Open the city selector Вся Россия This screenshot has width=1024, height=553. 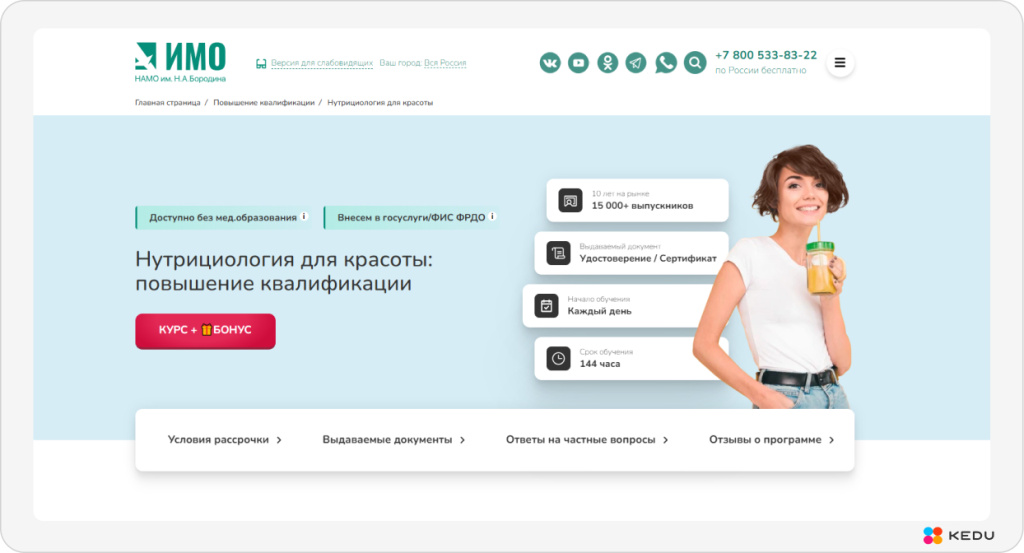[x=445, y=63]
